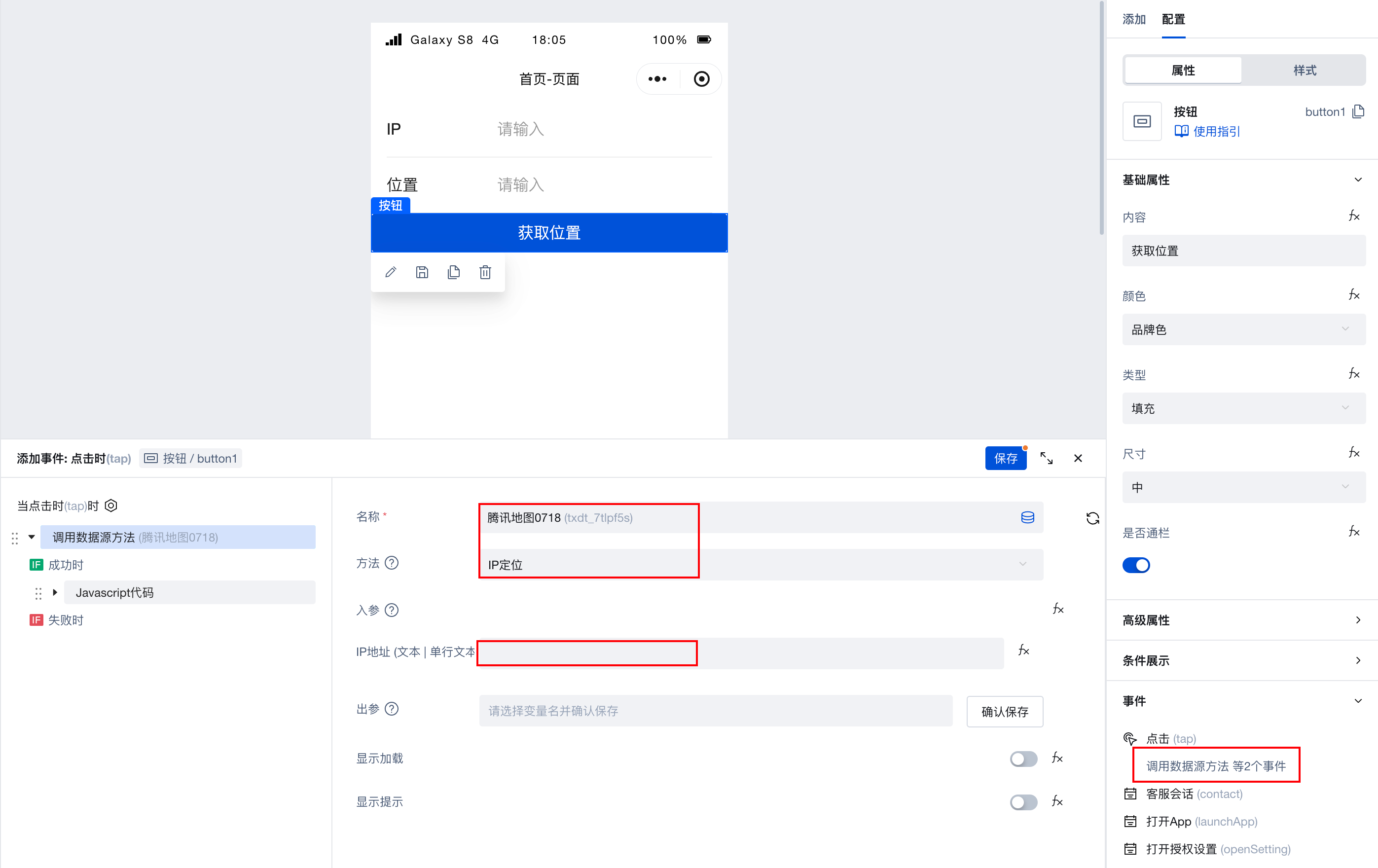Click settings hexagon icon beside 当点击时
Image resolution: width=1378 pixels, height=868 pixels.
[111, 506]
